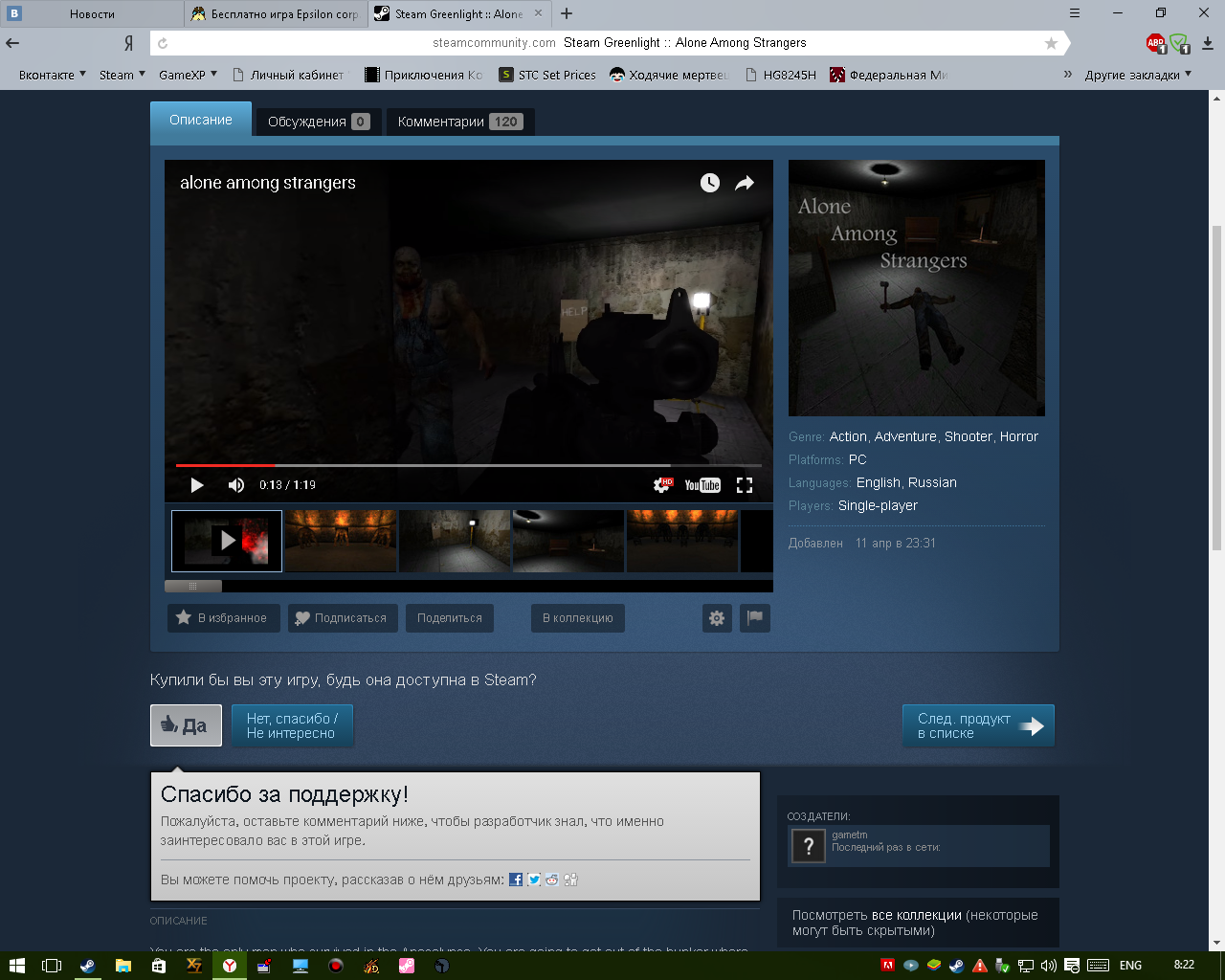Report the item using the flag icon
The height and width of the screenshot is (980, 1225).
(755, 618)
